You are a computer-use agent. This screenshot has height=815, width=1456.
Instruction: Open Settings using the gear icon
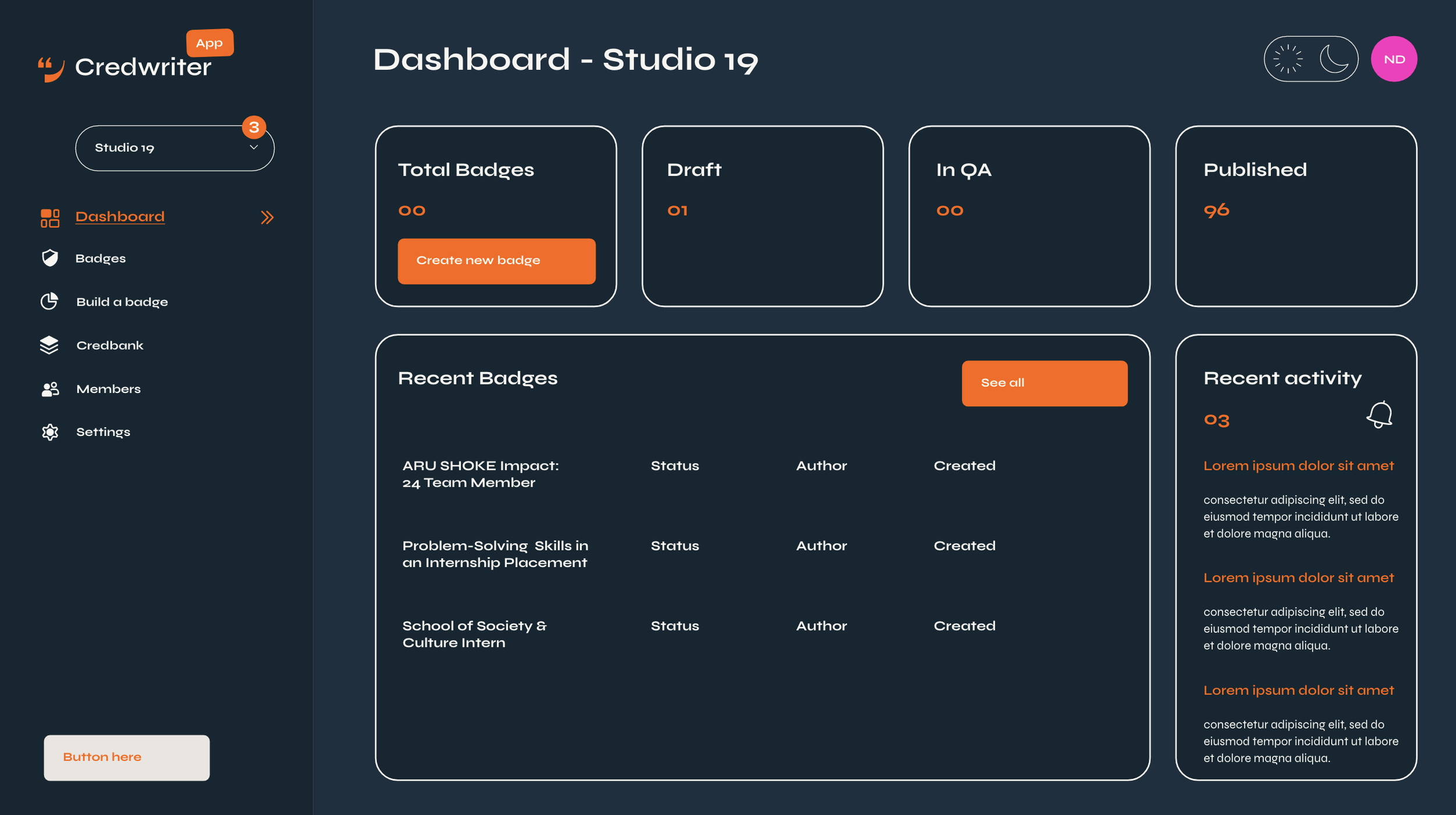[50, 432]
